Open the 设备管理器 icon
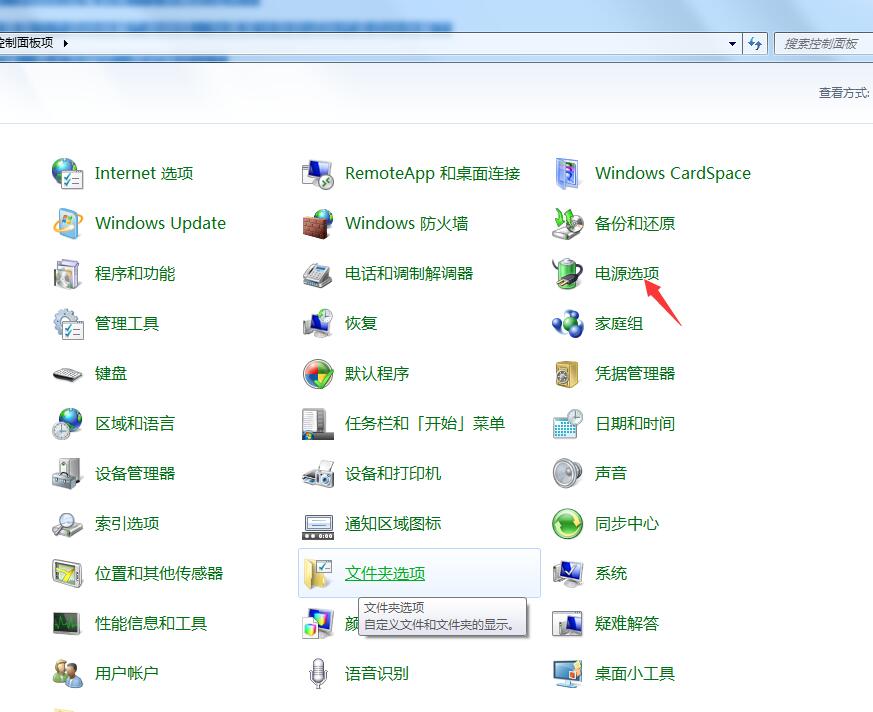This screenshot has width=873, height=712. 67,473
